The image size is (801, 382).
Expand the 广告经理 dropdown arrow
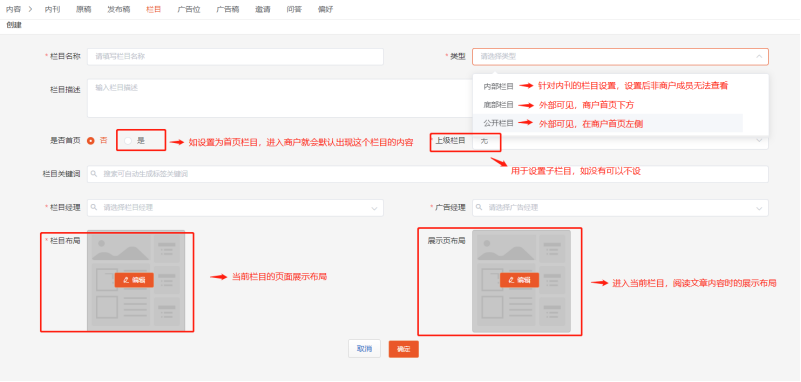[x=759, y=208]
